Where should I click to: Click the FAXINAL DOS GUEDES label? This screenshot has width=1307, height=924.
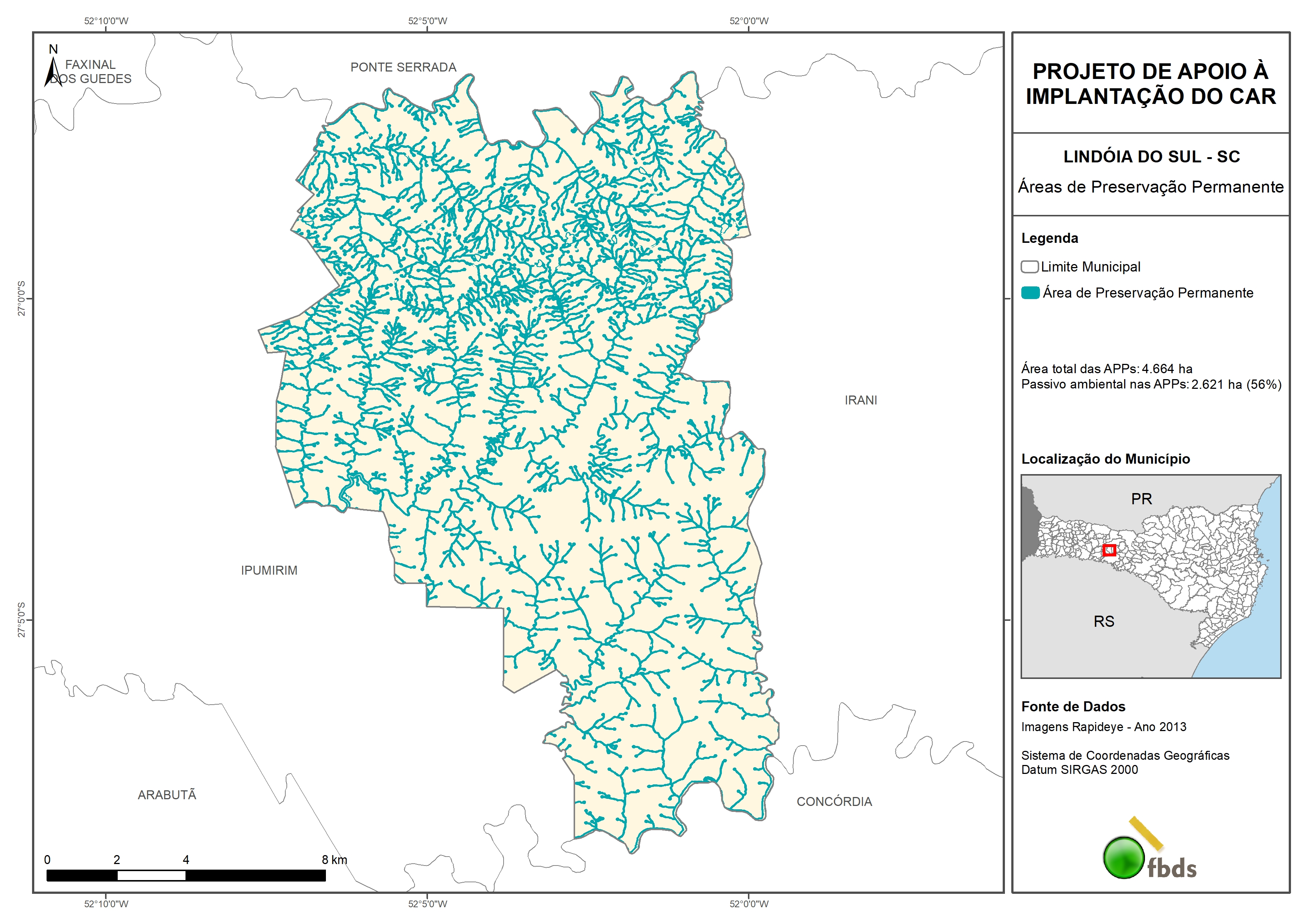pos(91,72)
